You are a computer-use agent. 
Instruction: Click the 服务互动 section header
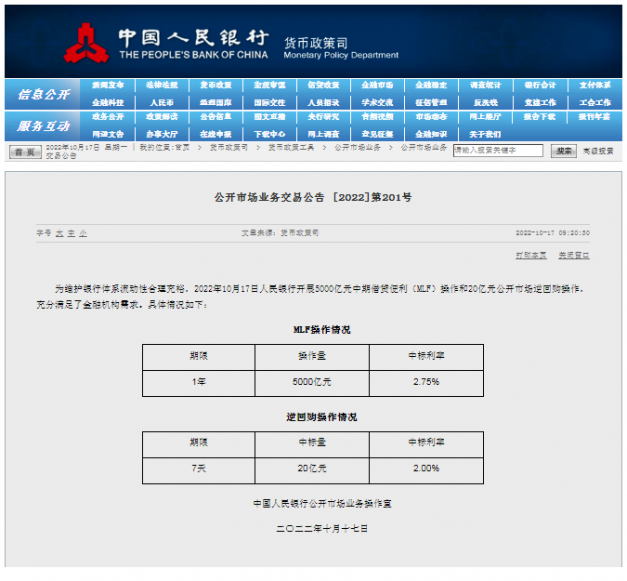point(43,126)
